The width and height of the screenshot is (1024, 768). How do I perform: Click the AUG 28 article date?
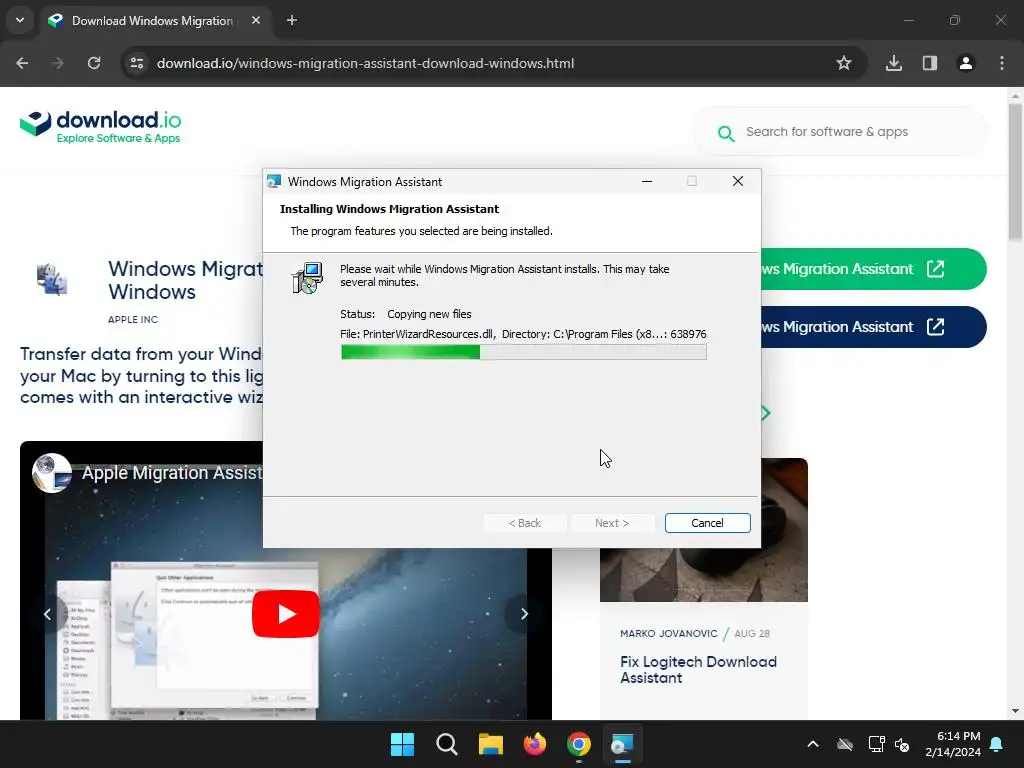click(752, 633)
